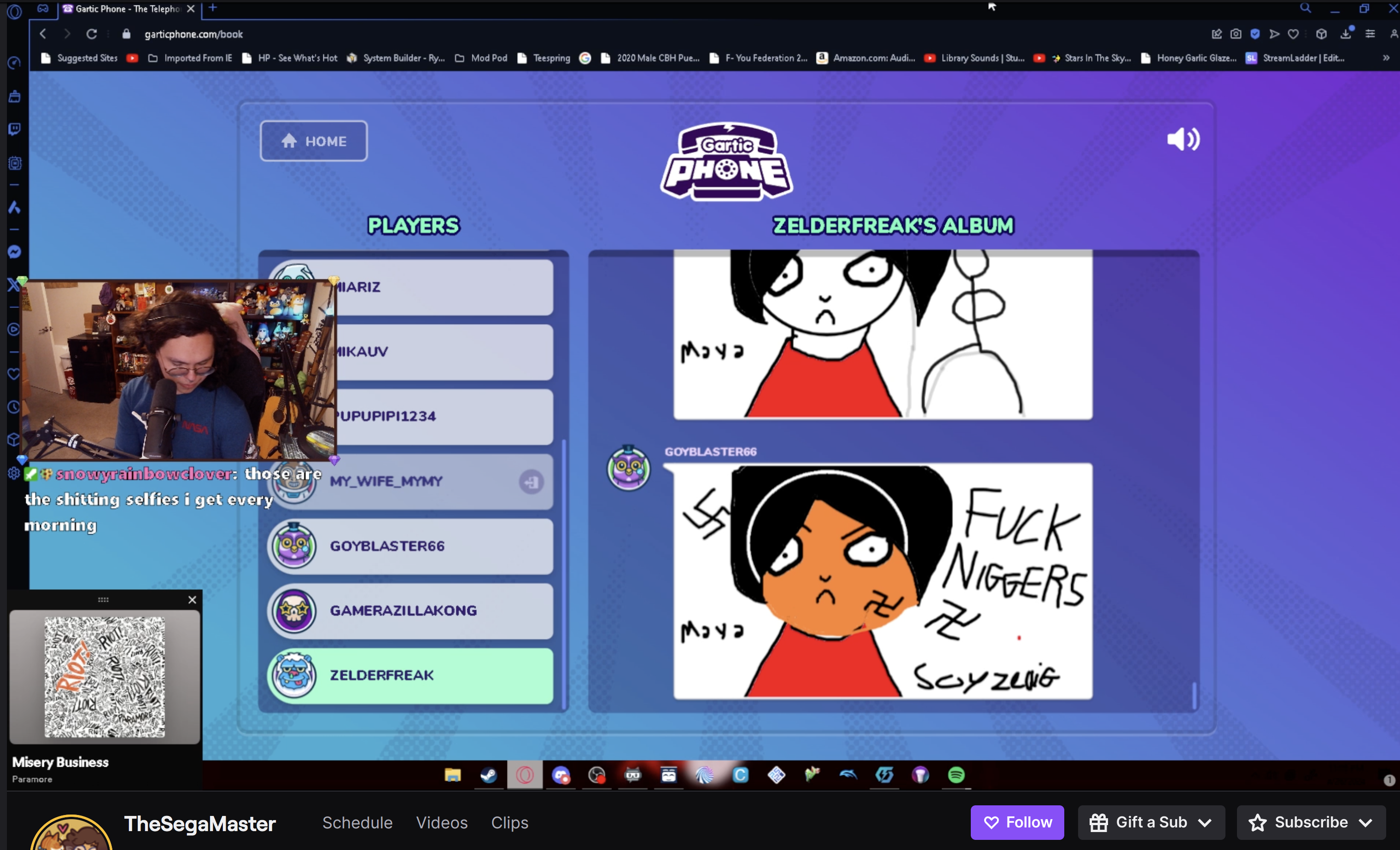1400x850 pixels.
Task: Open File Explorer from the taskbar
Action: pos(452,774)
